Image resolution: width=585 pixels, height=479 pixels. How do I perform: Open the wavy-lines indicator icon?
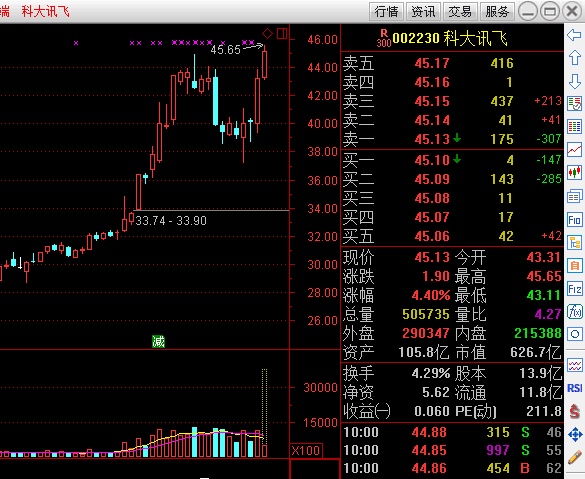click(574, 365)
